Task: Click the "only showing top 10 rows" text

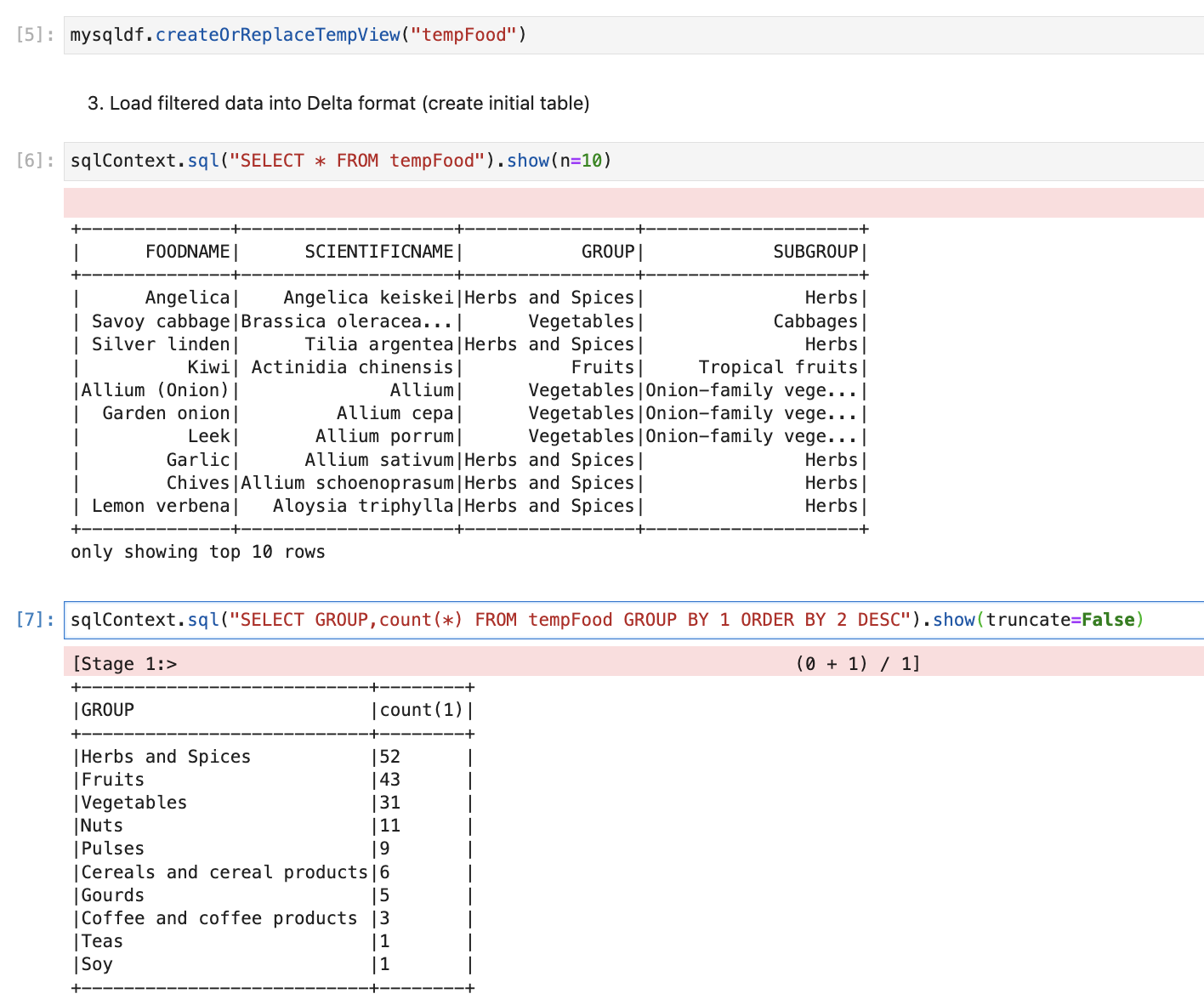Action: [x=198, y=552]
